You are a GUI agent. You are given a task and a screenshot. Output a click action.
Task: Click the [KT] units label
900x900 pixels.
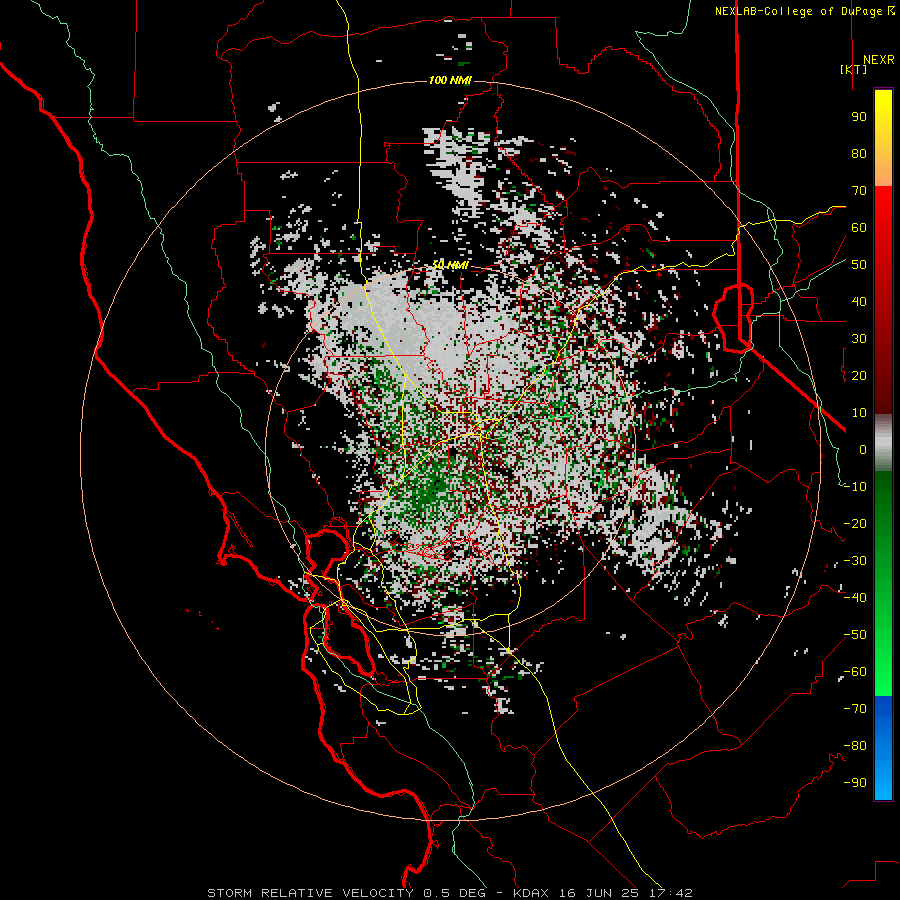coord(854,69)
